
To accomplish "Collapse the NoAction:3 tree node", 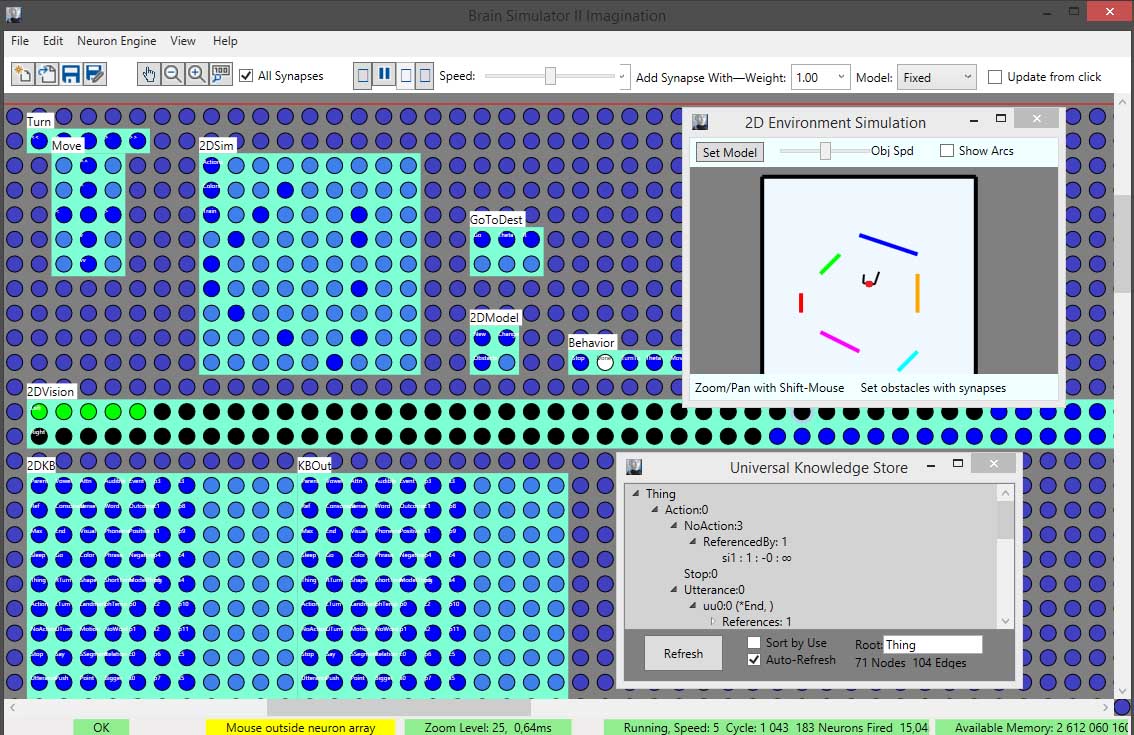I will [x=673, y=526].
